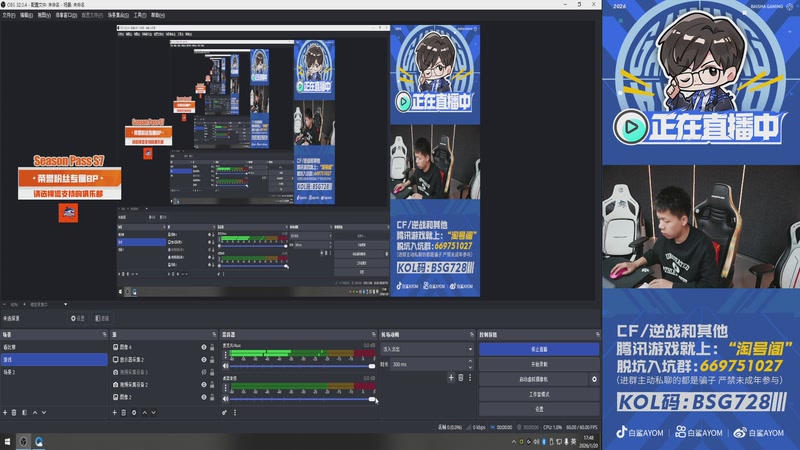Image resolution: width=800 pixels, height=450 pixels.
Task: Show the hidden source 视频采集设备 3
Action: (x=204, y=372)
